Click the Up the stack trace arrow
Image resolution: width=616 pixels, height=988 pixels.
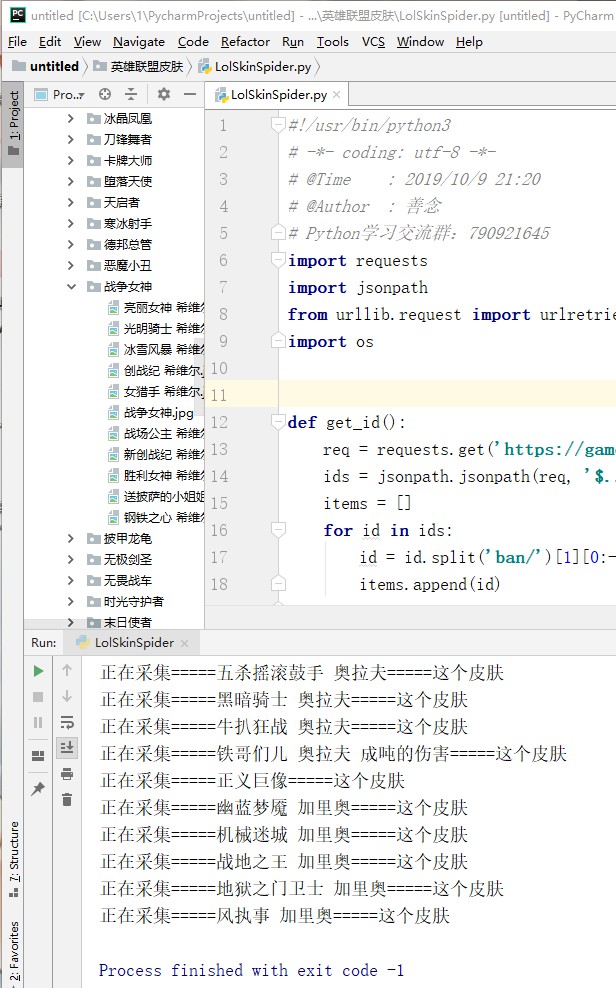(x=67, y=670)
